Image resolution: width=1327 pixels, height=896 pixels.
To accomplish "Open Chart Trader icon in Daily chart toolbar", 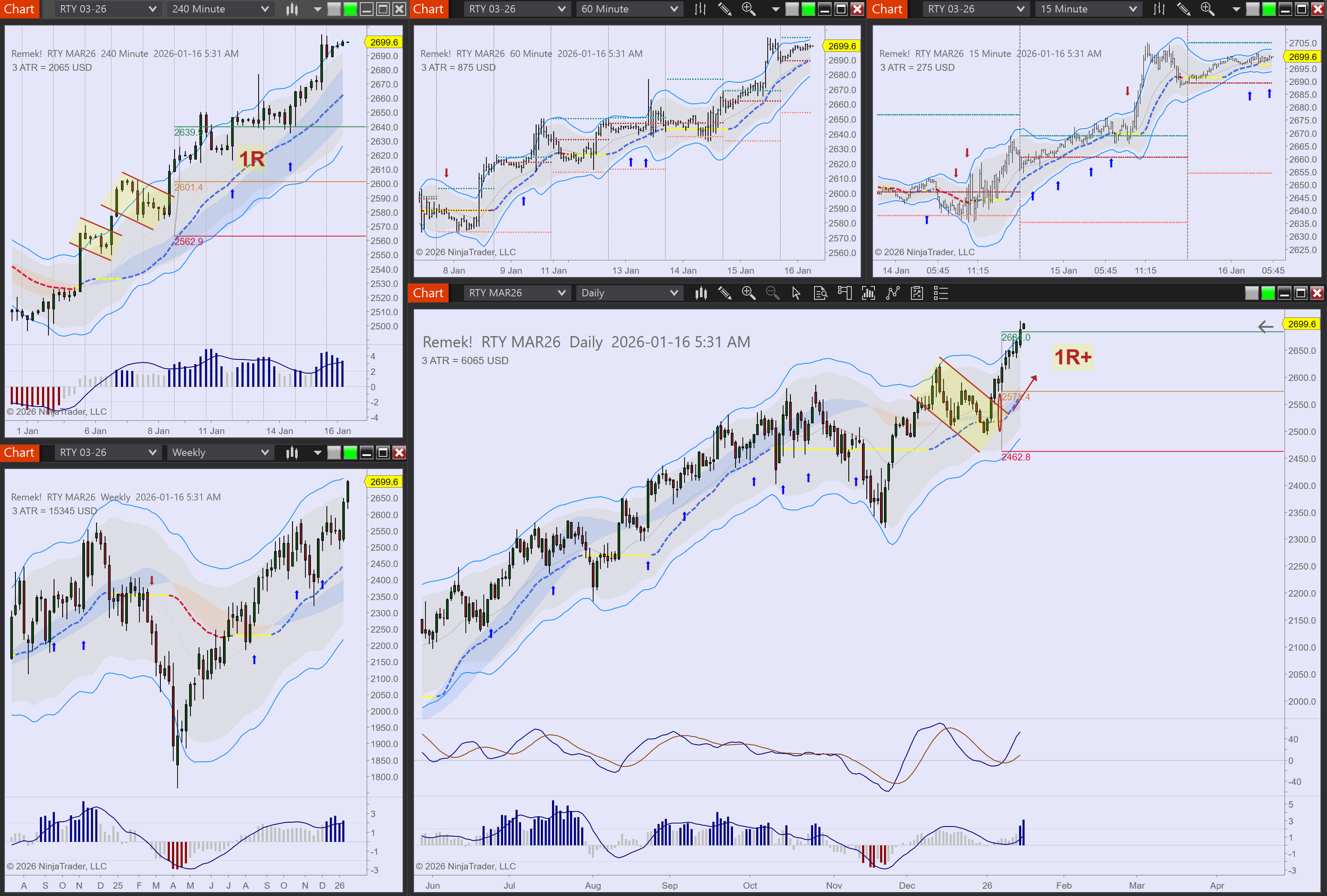I will (x=845, y=293).
